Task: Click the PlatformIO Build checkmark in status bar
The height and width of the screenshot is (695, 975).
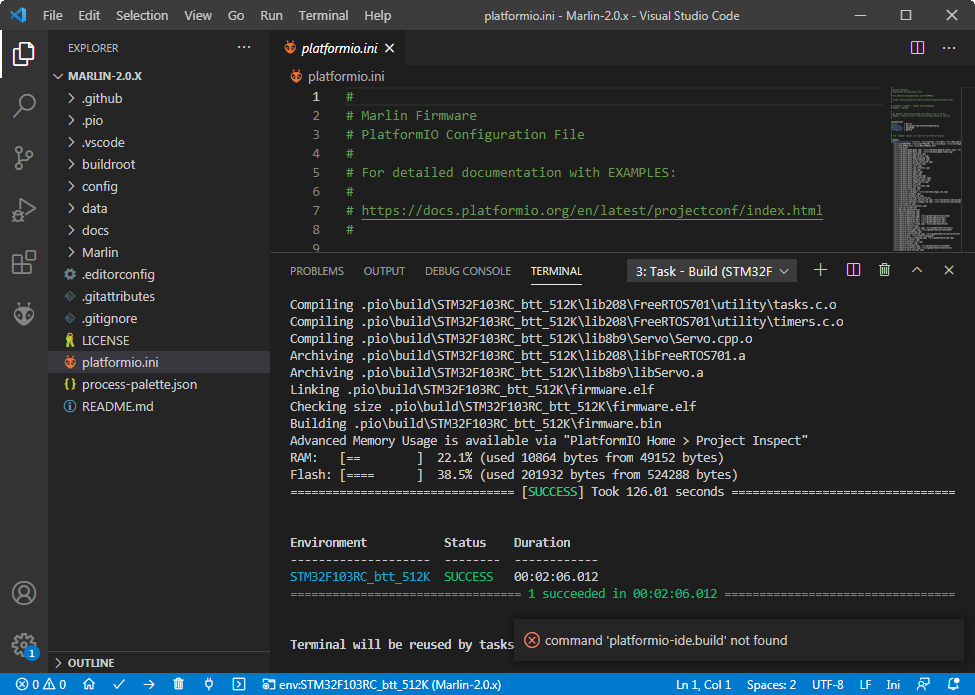Action: 119,685
